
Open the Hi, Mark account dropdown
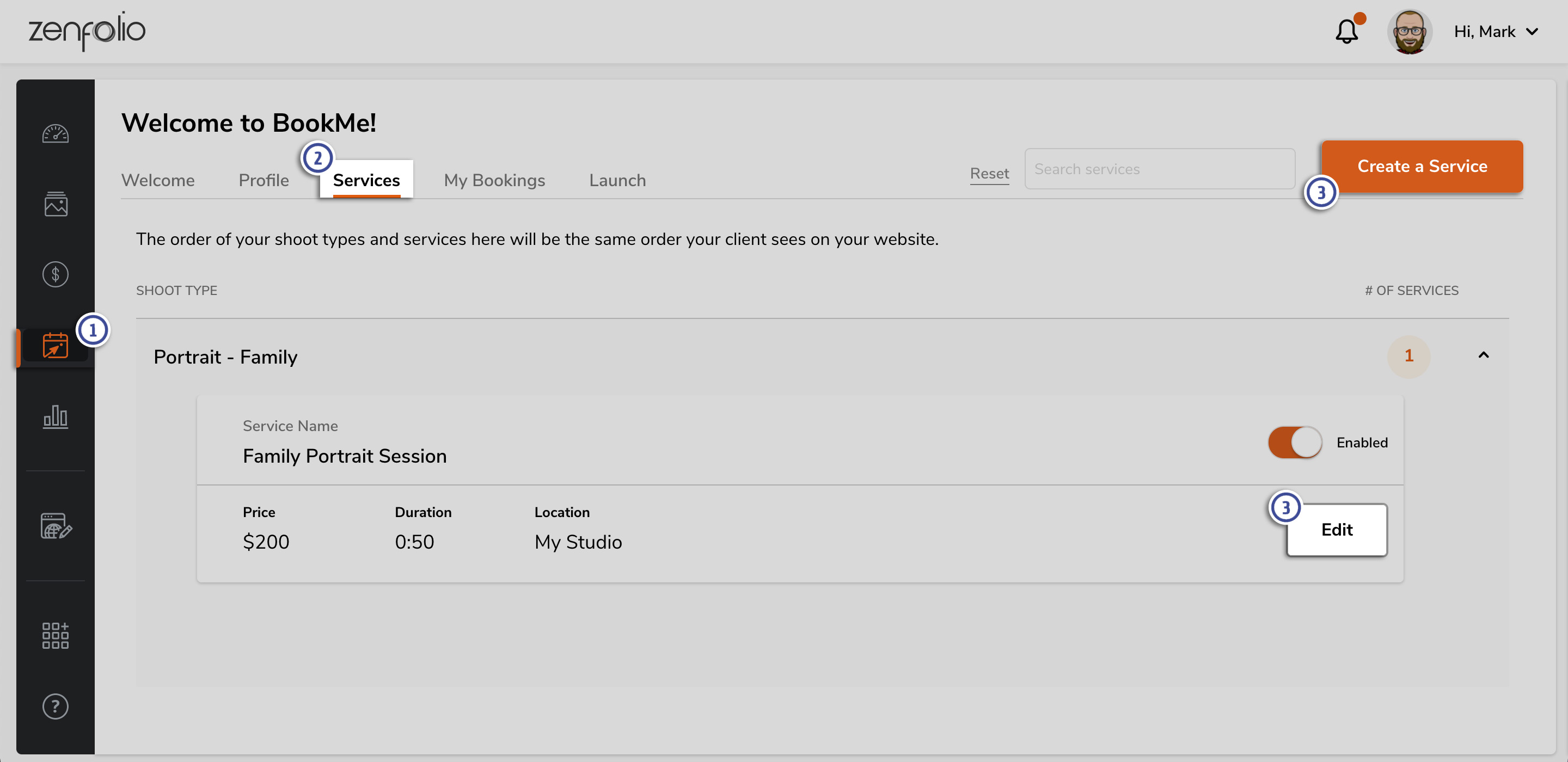[x=1496, y=31]
